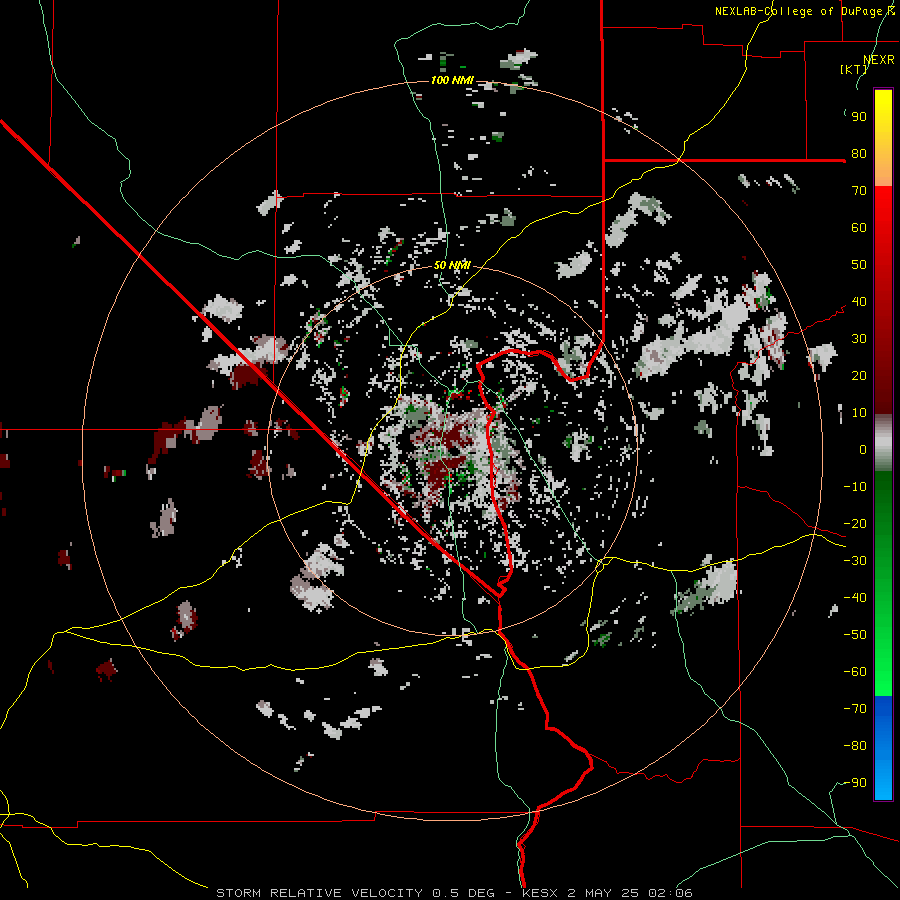Click the 20 value on the velocity scale

(x=859, y=376)
